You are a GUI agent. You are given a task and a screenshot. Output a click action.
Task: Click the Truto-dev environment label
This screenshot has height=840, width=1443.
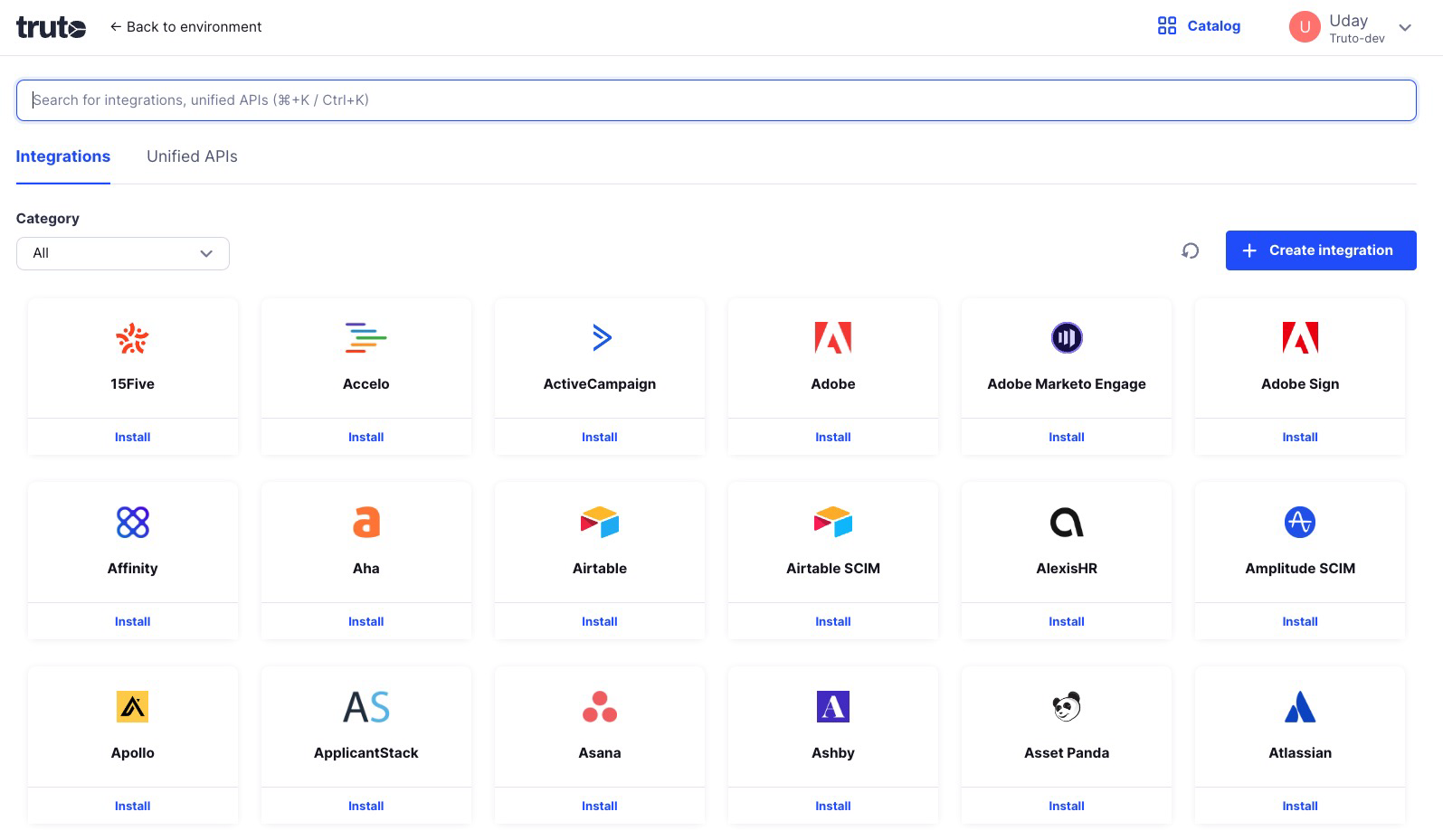(x=1357, y=39)
